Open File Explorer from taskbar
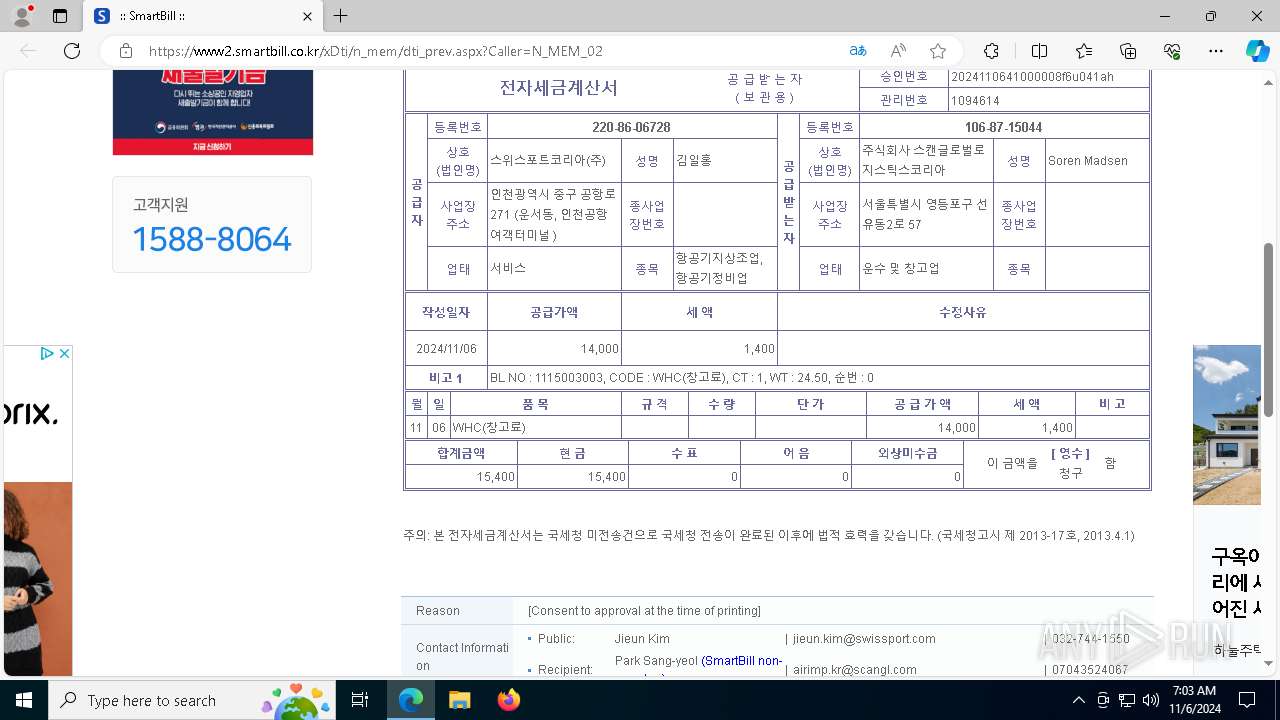Viewport: 1280px width, 720px height. [459, 700]
